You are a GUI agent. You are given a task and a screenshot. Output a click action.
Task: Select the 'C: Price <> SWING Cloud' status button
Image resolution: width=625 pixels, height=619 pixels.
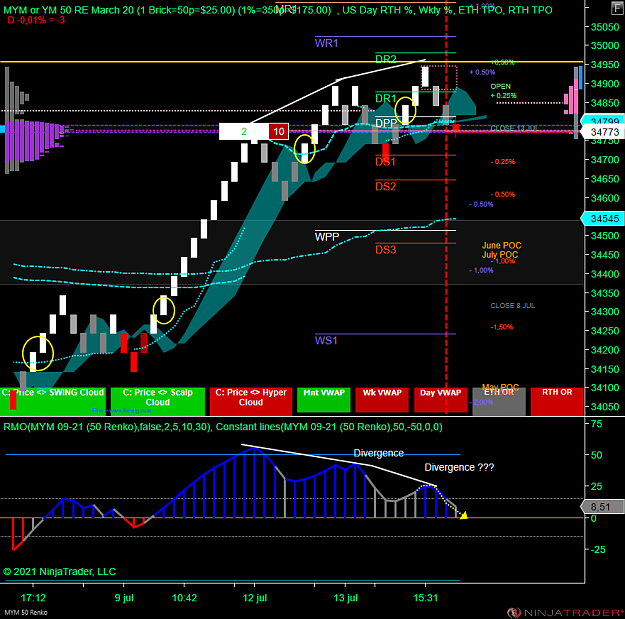54,401
